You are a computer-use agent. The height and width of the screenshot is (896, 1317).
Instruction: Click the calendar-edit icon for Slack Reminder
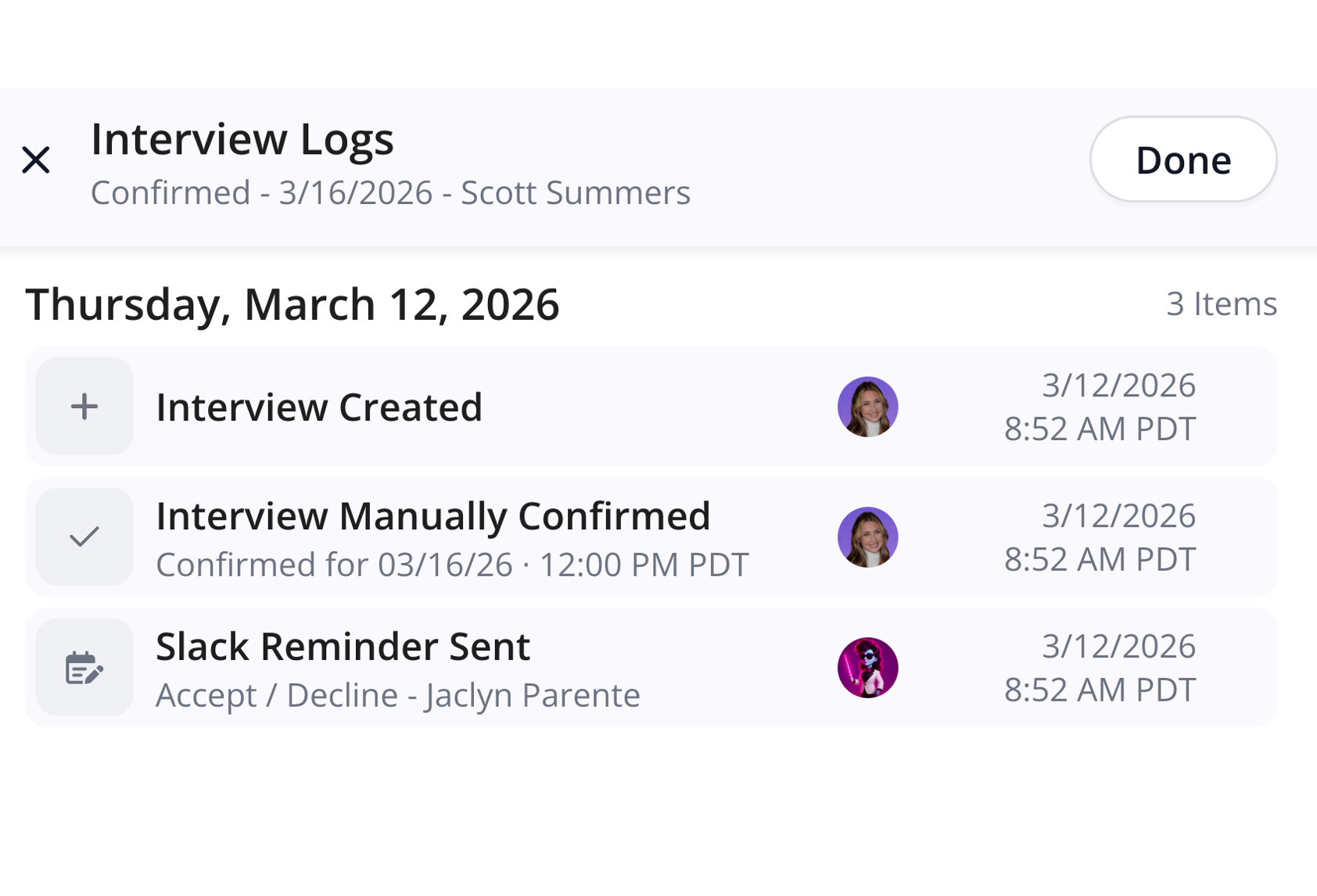(84, 668)
